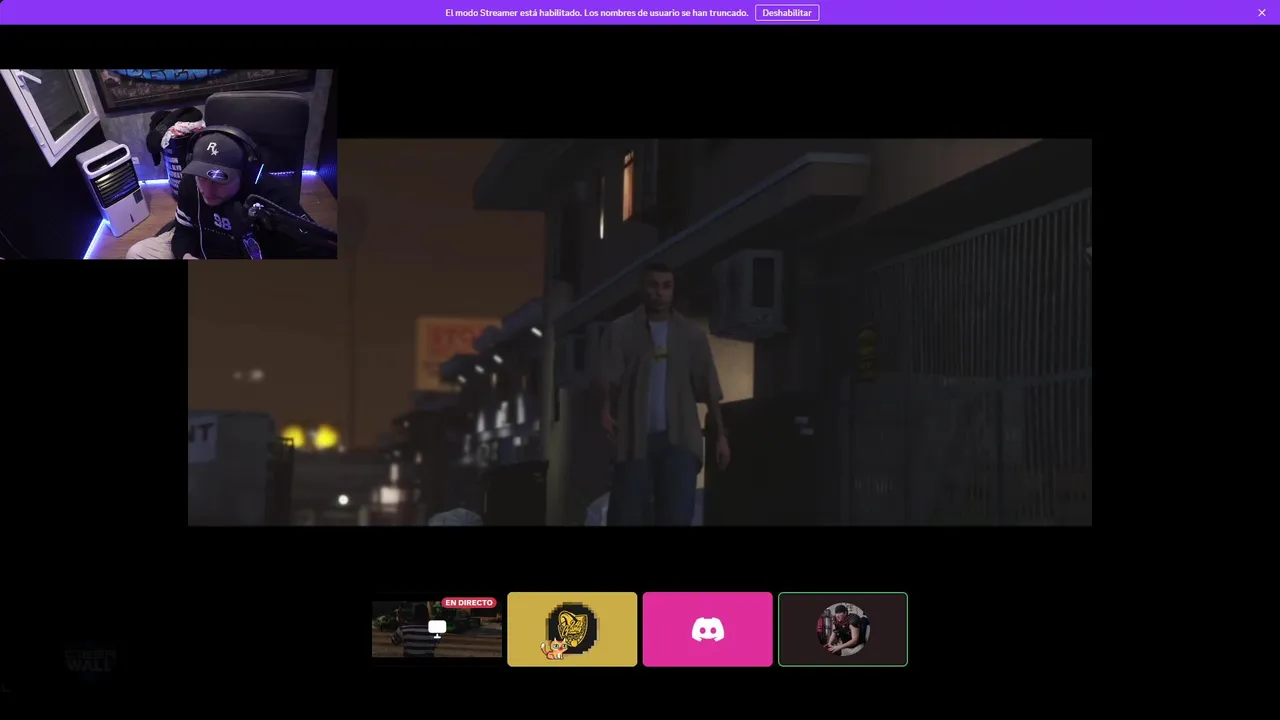Open the EN DIRECTO screen share tile

[437, 629]
